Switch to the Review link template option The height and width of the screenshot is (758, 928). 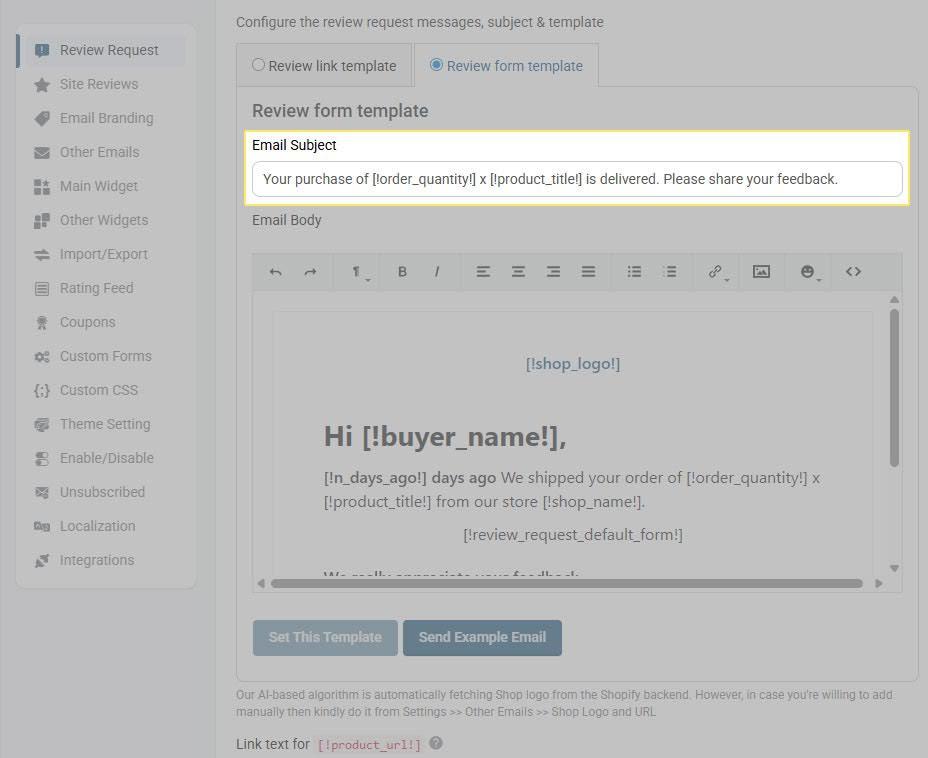(258, 64)
